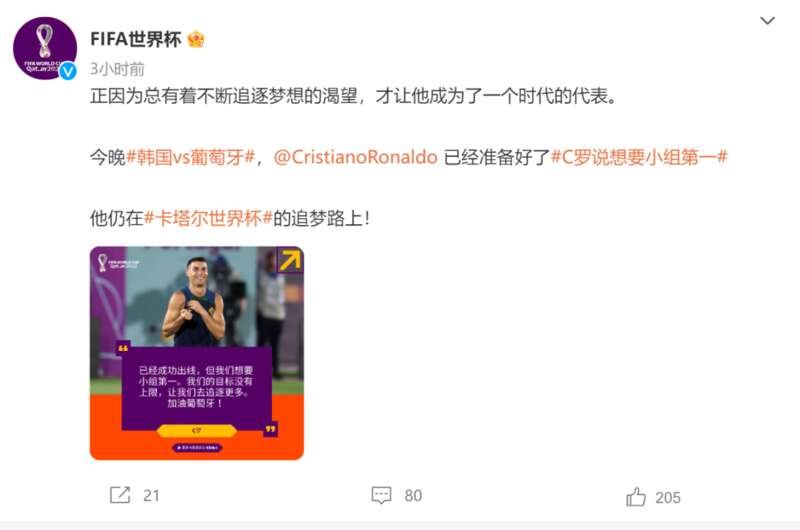The height and width of the screenshot is (530, 800).
Task: Open the #卡塔尔世界杯# hashtag link
Action: (209, 218)
